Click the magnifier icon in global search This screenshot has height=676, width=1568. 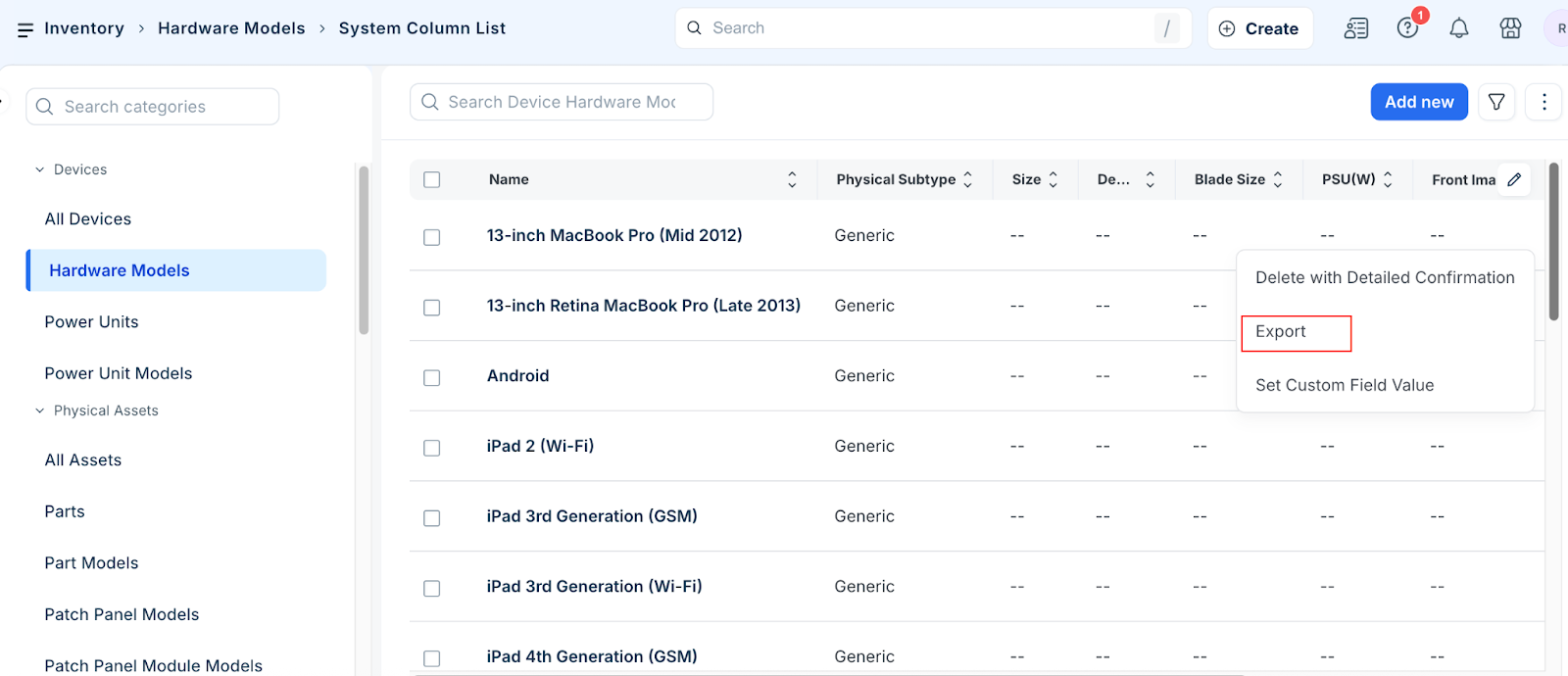coord(694,28)
